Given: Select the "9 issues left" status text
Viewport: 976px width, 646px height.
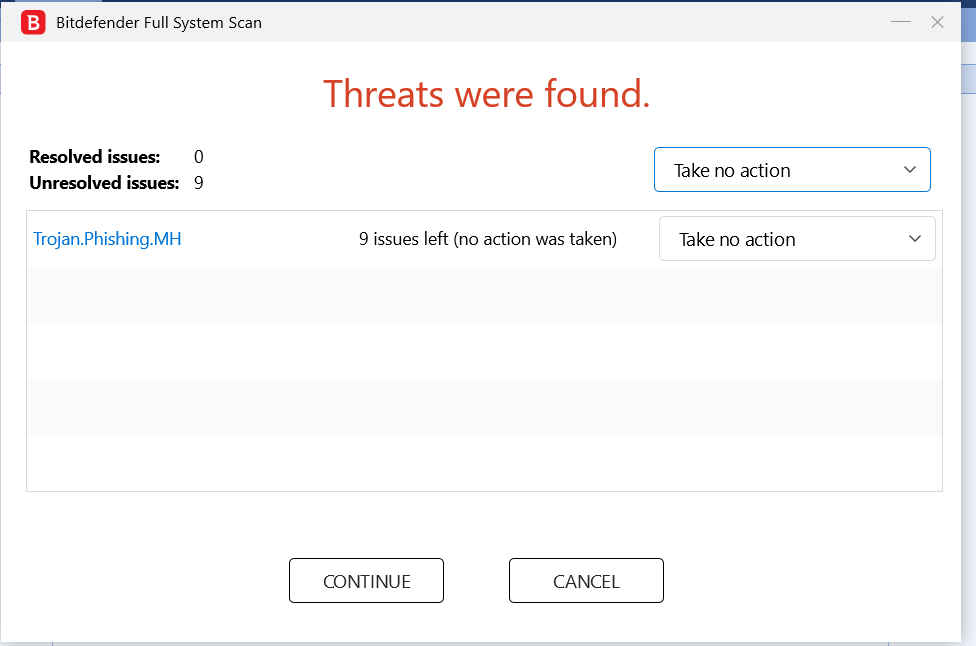Looking at the screenshot, I should tap(487, 239).
